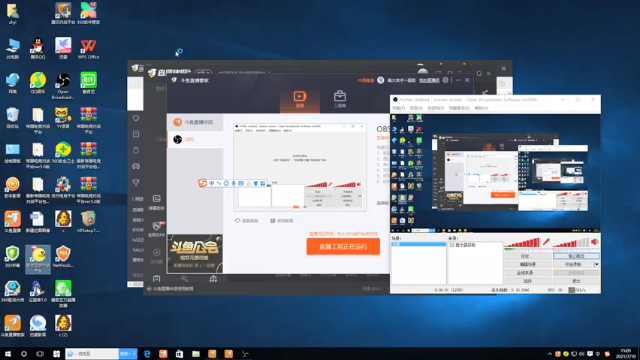640x360 pixels.
Task: Adjust the OBS microphone volume meter
Action: [523, 243]
